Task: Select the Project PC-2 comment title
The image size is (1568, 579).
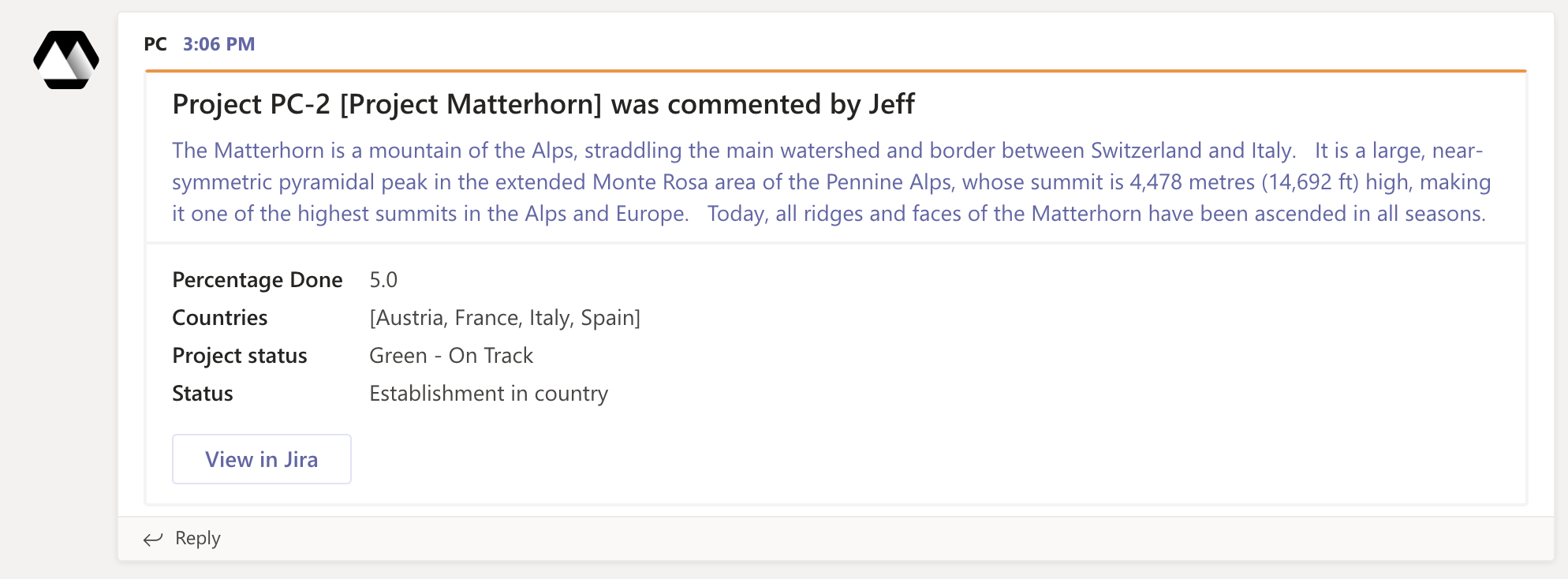Action: click(x=543, y=103)
